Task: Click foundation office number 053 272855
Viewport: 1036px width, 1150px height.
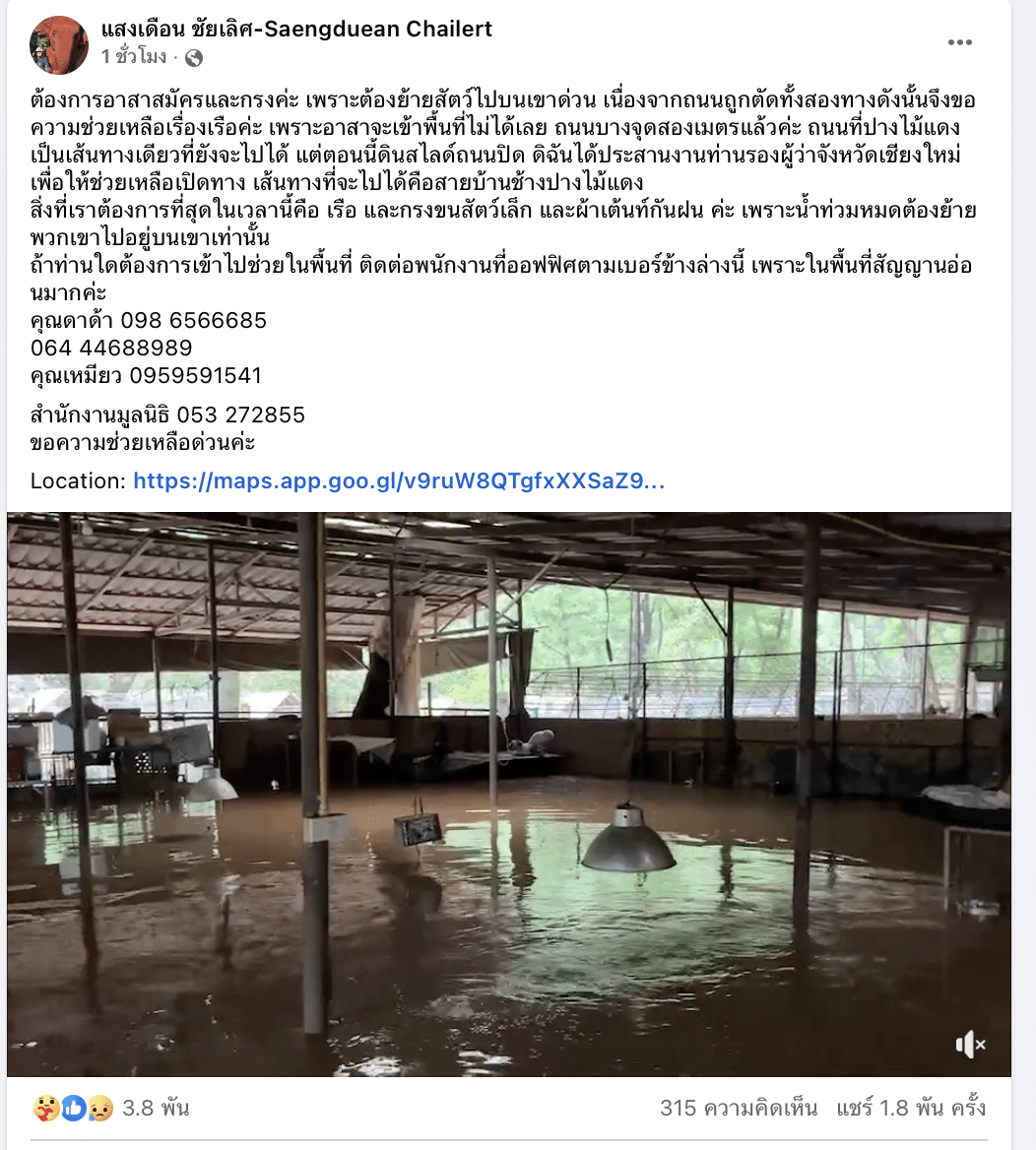Action: [x=240, y=415]
